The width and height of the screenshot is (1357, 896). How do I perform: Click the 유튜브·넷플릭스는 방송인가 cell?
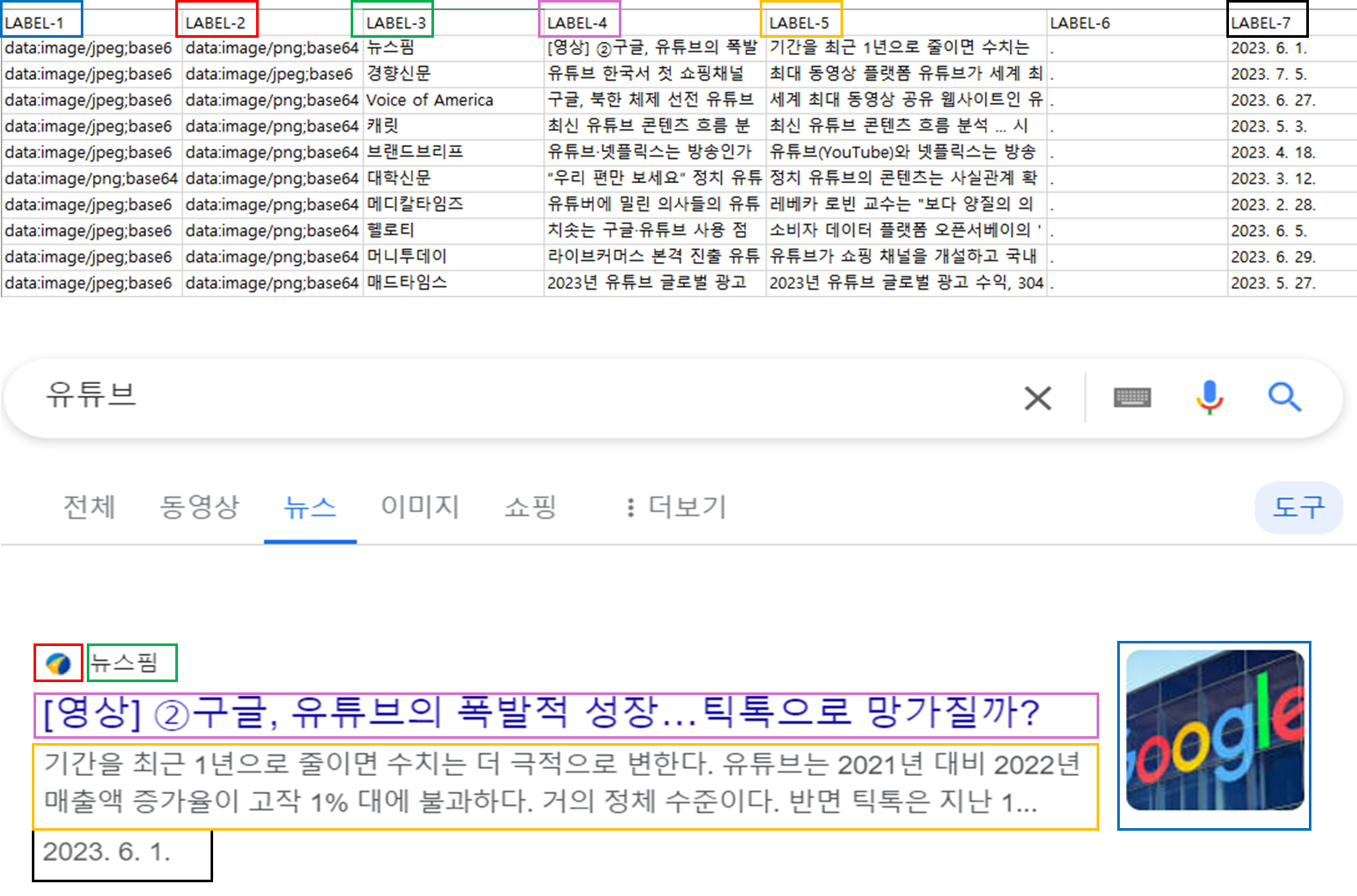(655, 152)
